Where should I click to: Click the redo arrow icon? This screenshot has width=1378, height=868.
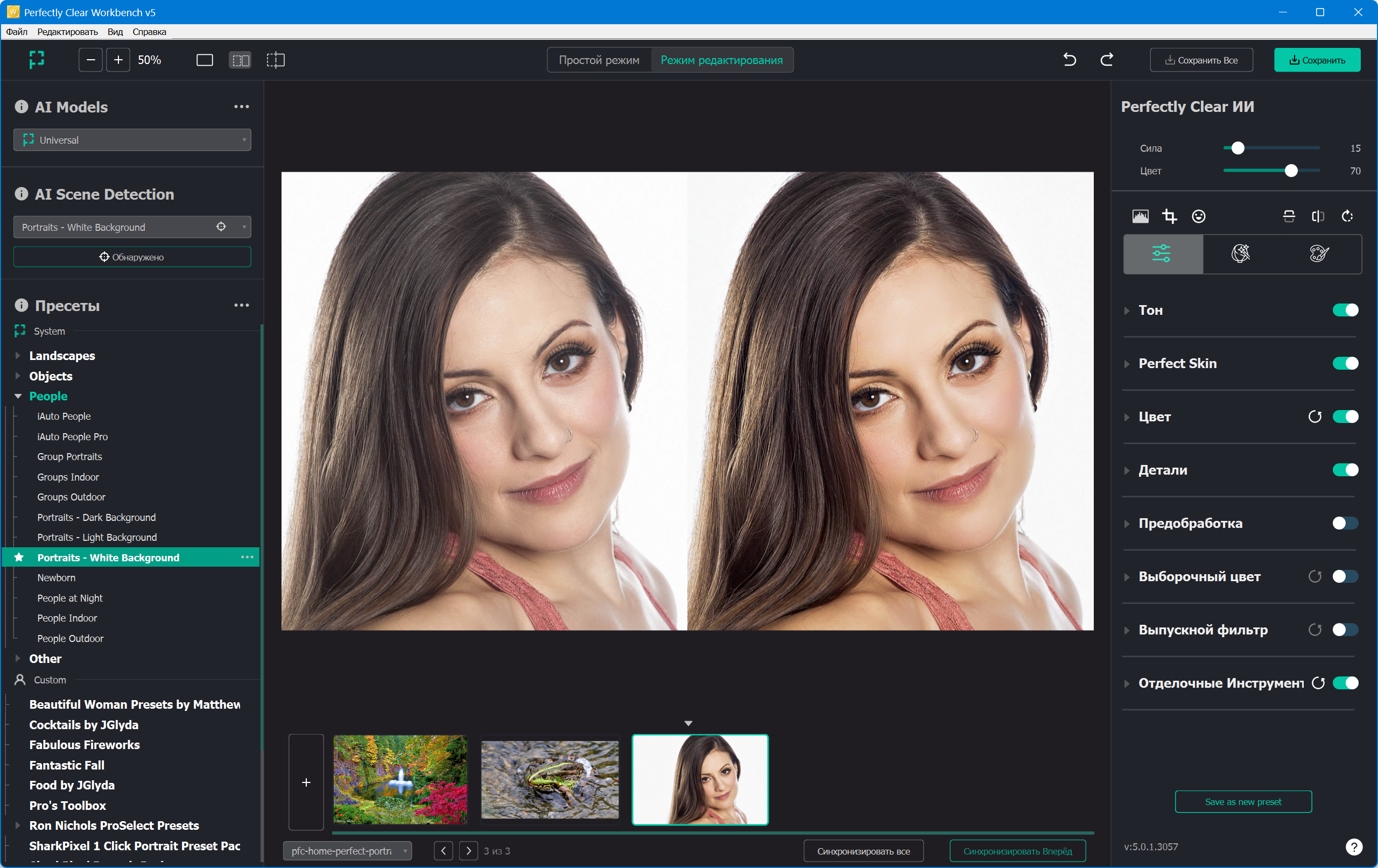click(x=1107, y=60)
